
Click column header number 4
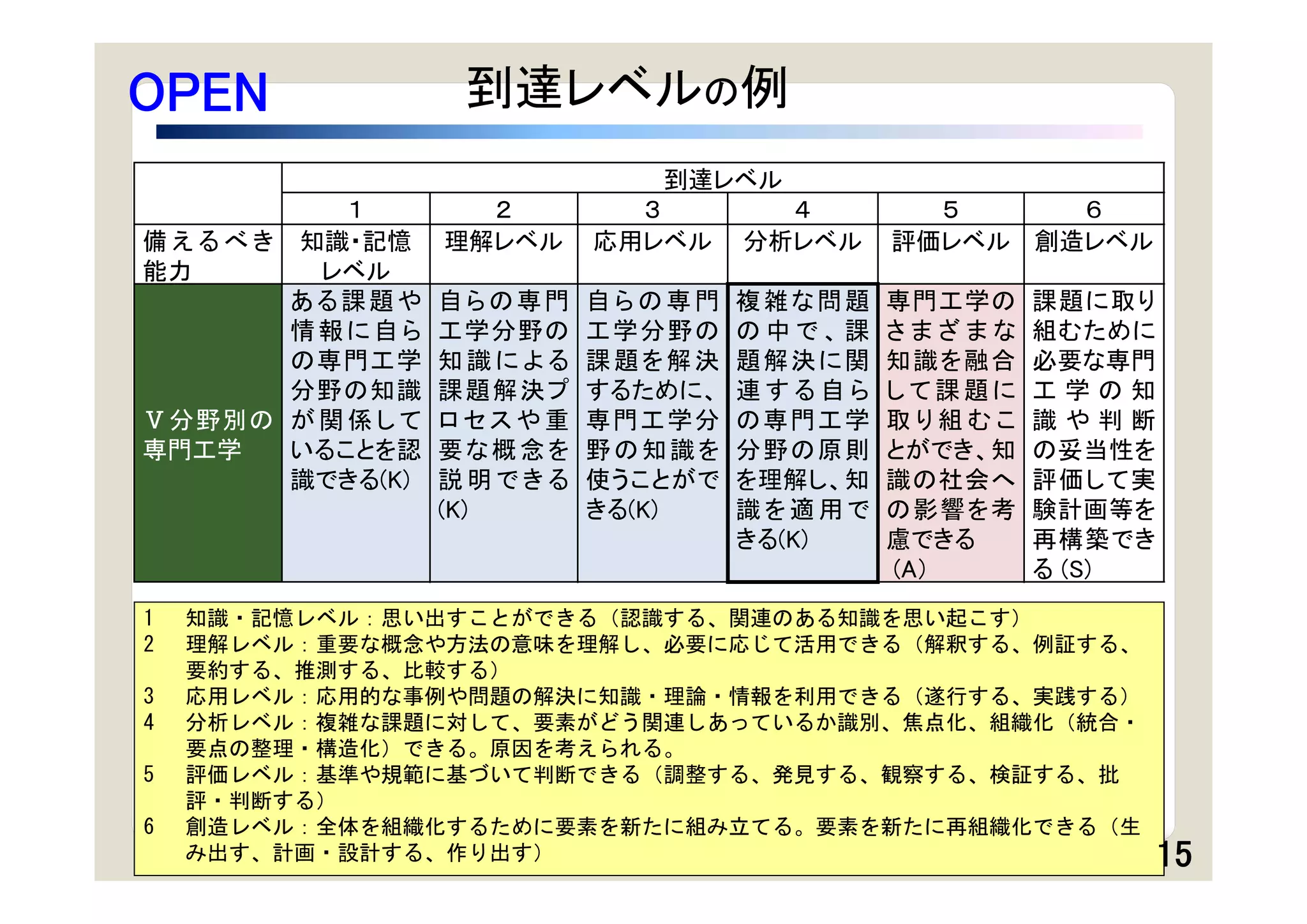802,209
